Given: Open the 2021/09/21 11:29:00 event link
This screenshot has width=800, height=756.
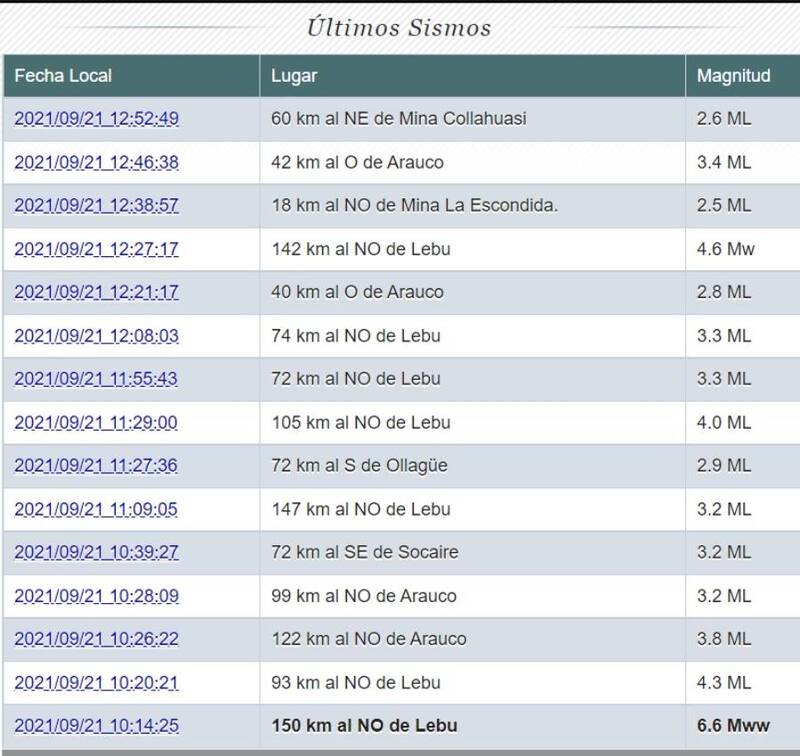Looking at the screenshot, I should pos(97,423).
